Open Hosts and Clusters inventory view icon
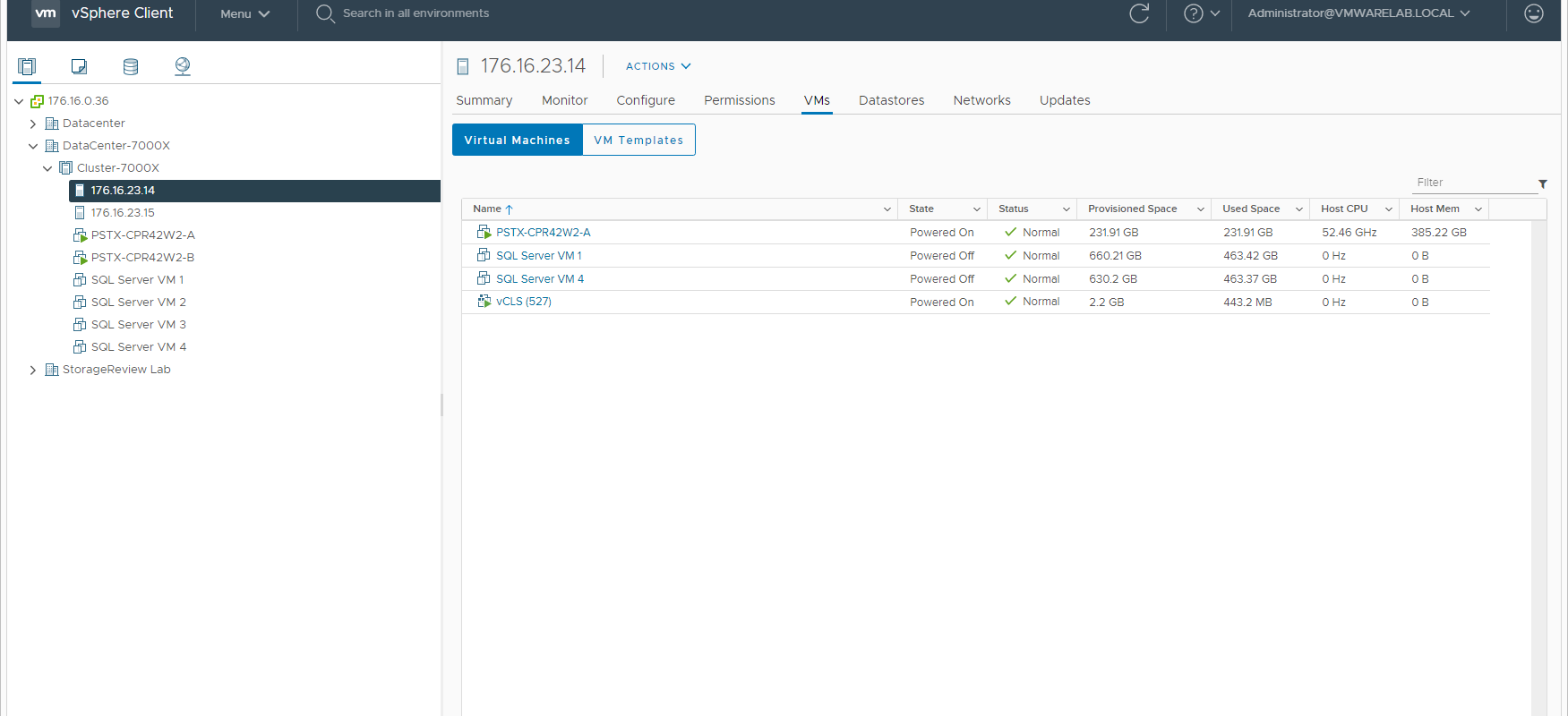The height and width of the screenshot is (716, 1568). (27, 66)
